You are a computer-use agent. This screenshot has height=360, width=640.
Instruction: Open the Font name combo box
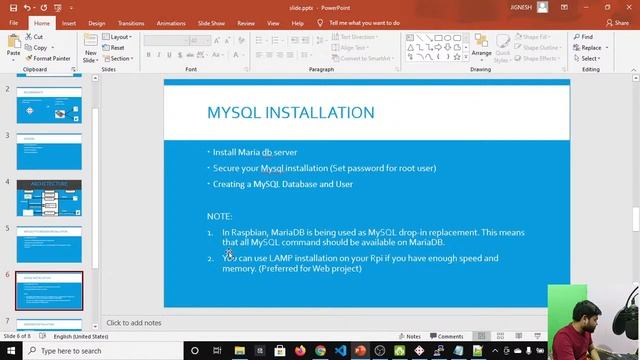click(166, 40)
